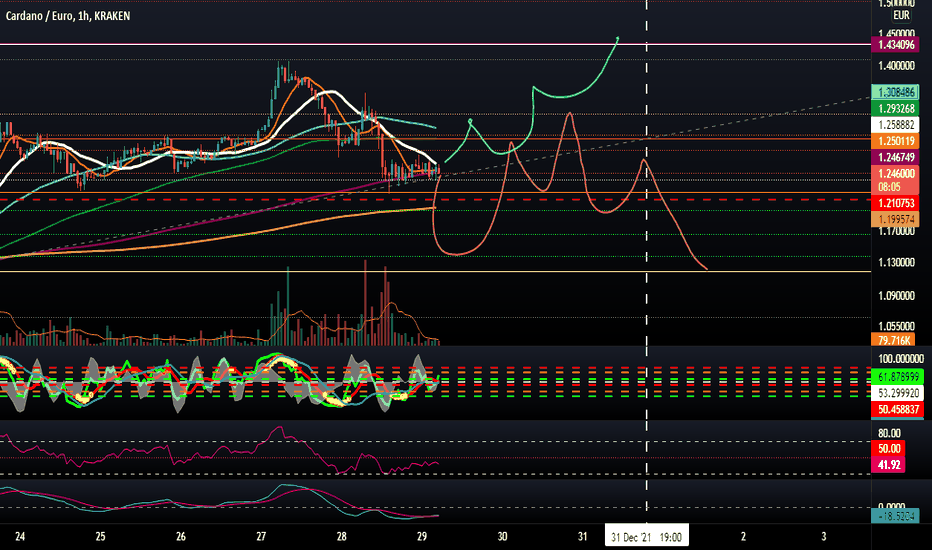Screen dimensions: 932x550
Task: Click the EUR currency label on price axis
Action: [x=901, y=15]
